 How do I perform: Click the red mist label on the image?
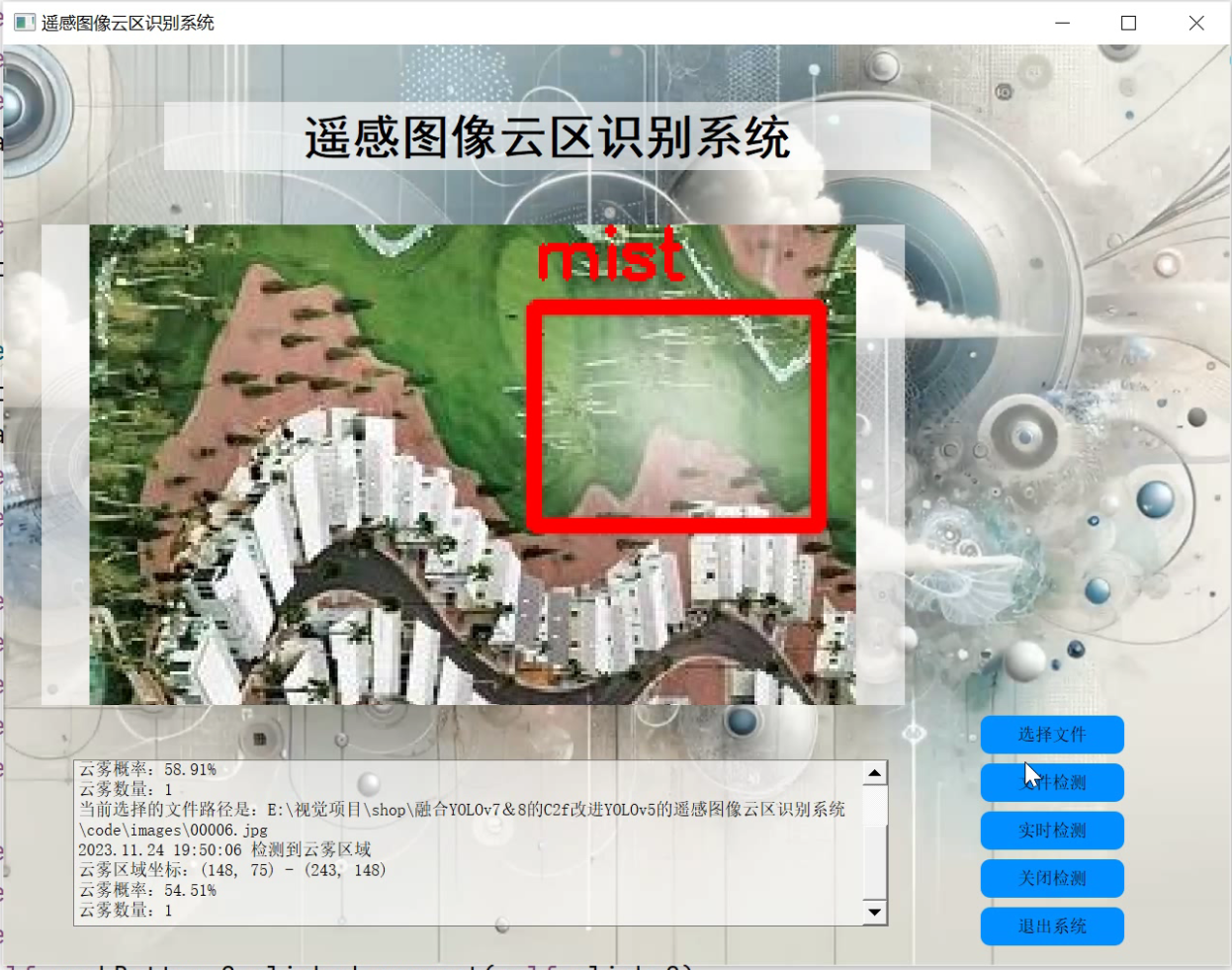[x=611, y=255]
